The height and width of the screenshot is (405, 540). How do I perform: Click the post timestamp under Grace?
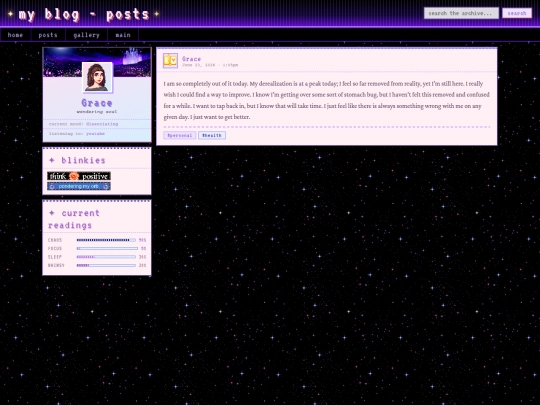(210, 65)
